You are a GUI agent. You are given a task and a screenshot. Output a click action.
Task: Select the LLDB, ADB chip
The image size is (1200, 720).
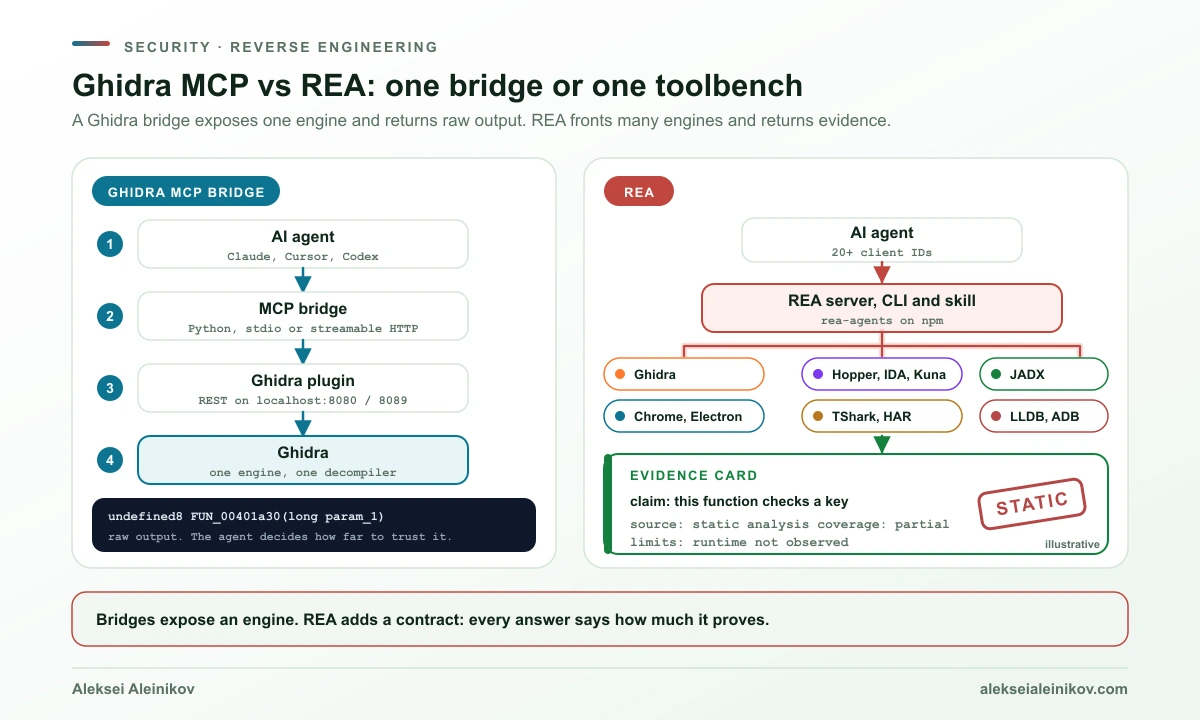coord(1044,416)
